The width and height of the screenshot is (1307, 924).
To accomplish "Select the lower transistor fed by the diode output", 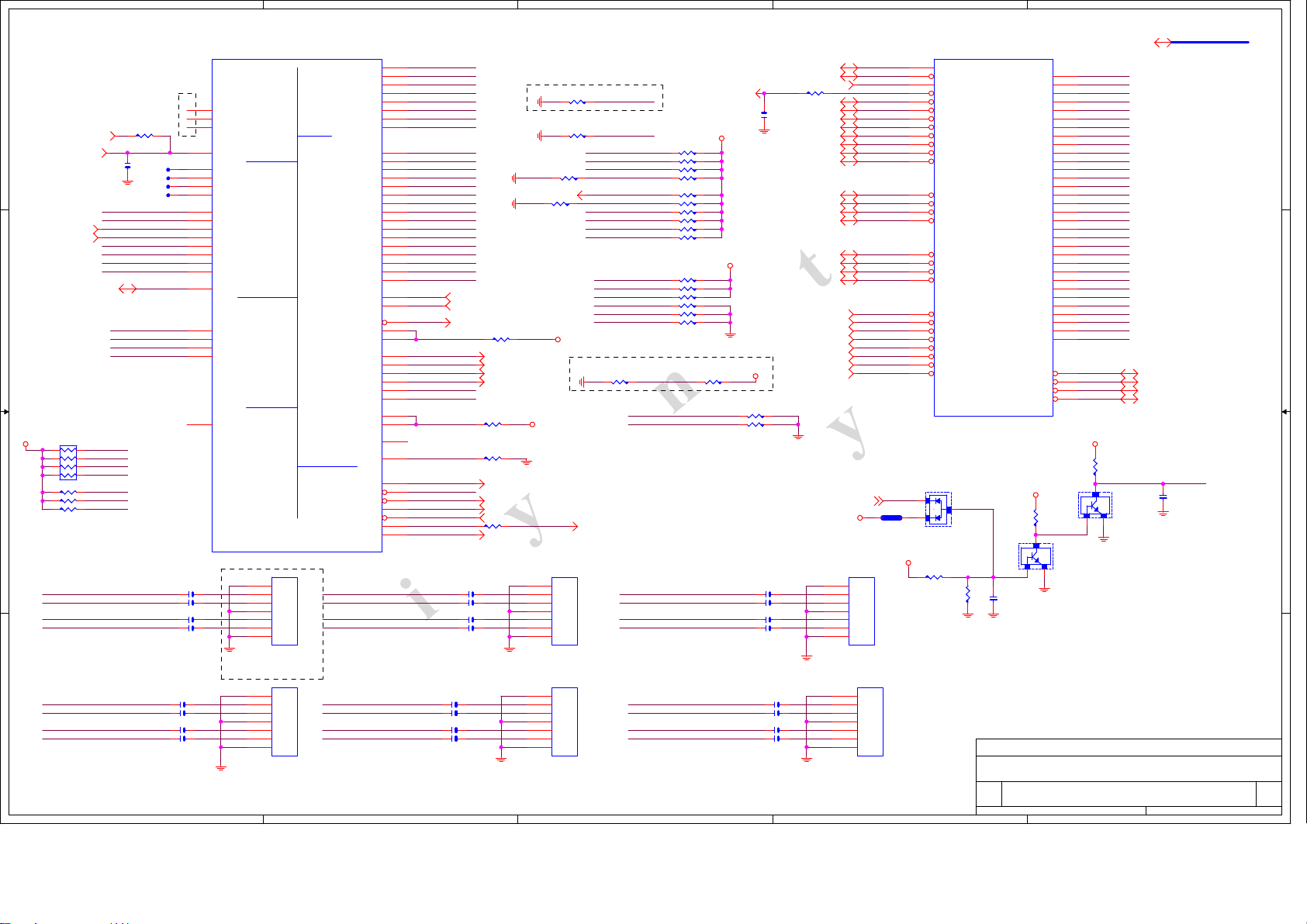I will (1036, 556).
